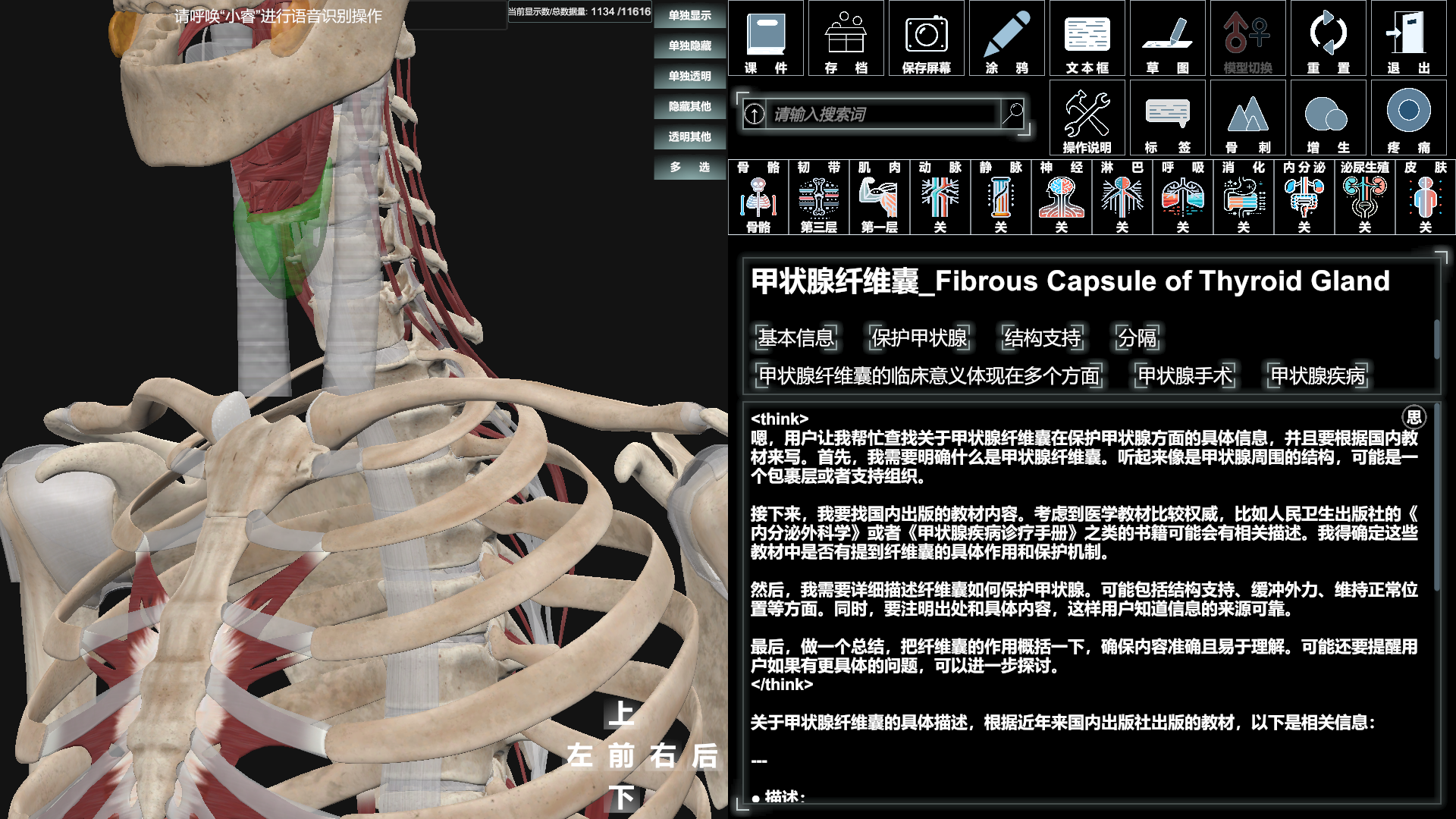Collapse thinking with the 思 button
This screenshot has width=1456, height=819.
tap(1414, 417)
